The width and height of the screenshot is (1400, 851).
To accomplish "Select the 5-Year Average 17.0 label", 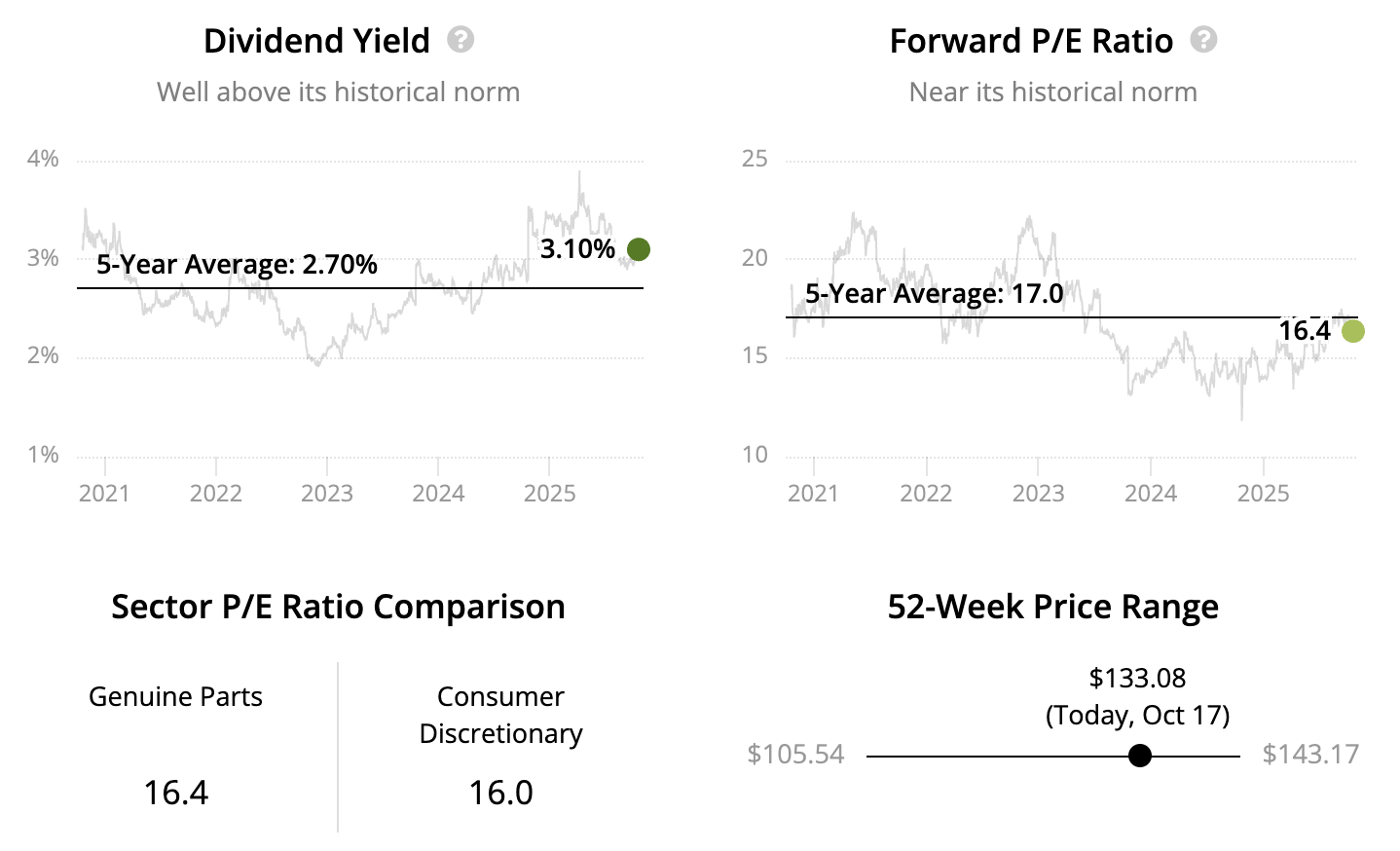I will tap(934, 294).
